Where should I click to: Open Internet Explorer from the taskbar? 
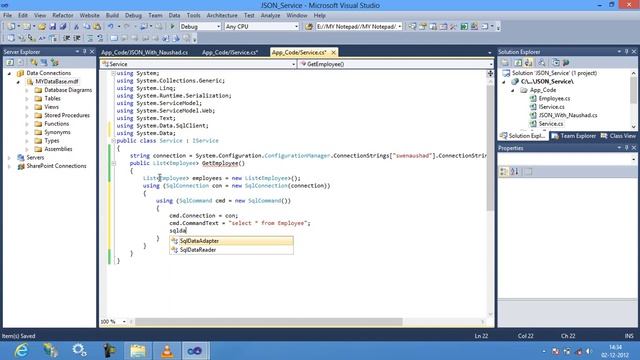coord(21,351)
